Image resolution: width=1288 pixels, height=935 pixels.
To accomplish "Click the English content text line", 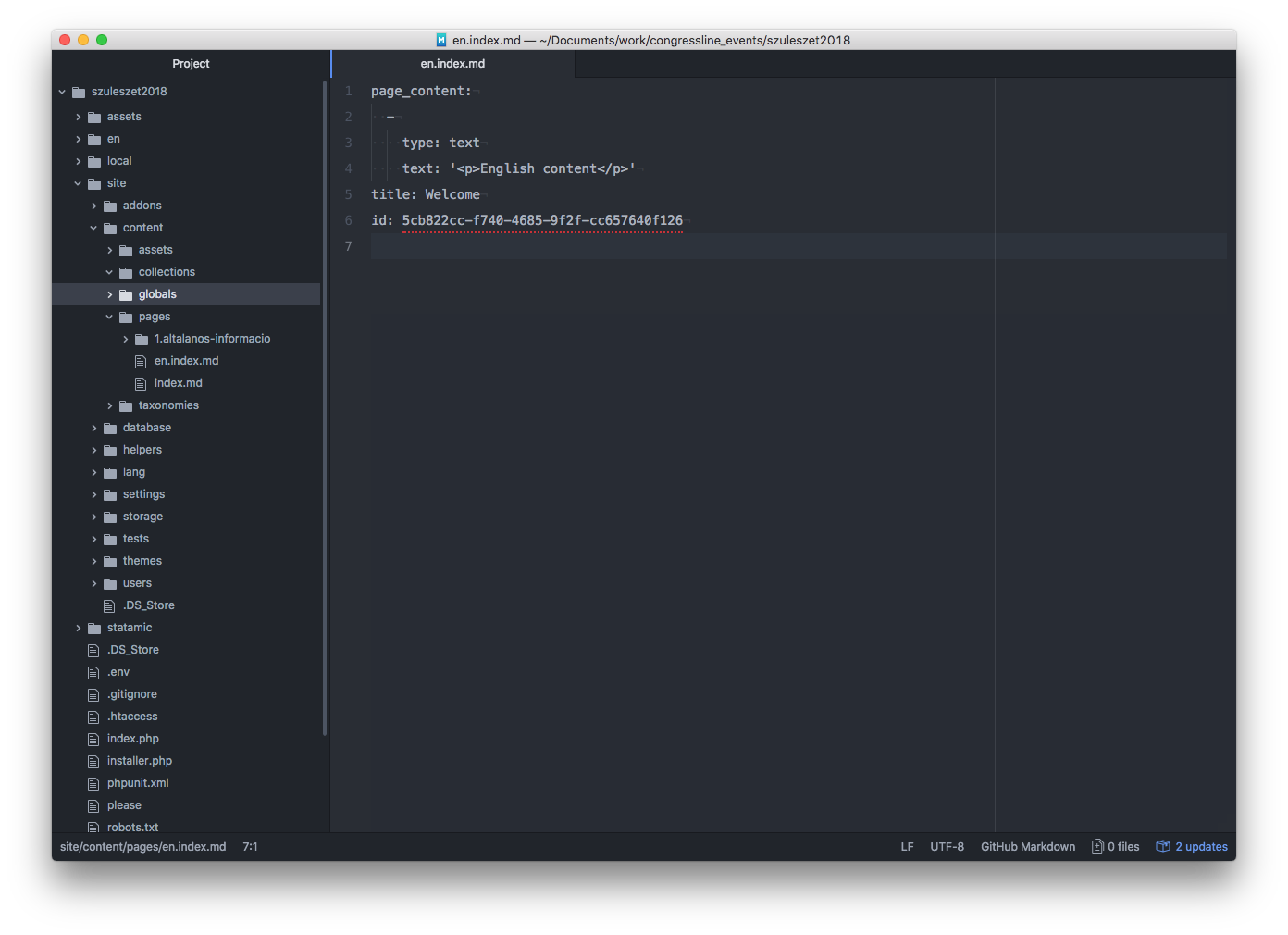I will [518, 168].
